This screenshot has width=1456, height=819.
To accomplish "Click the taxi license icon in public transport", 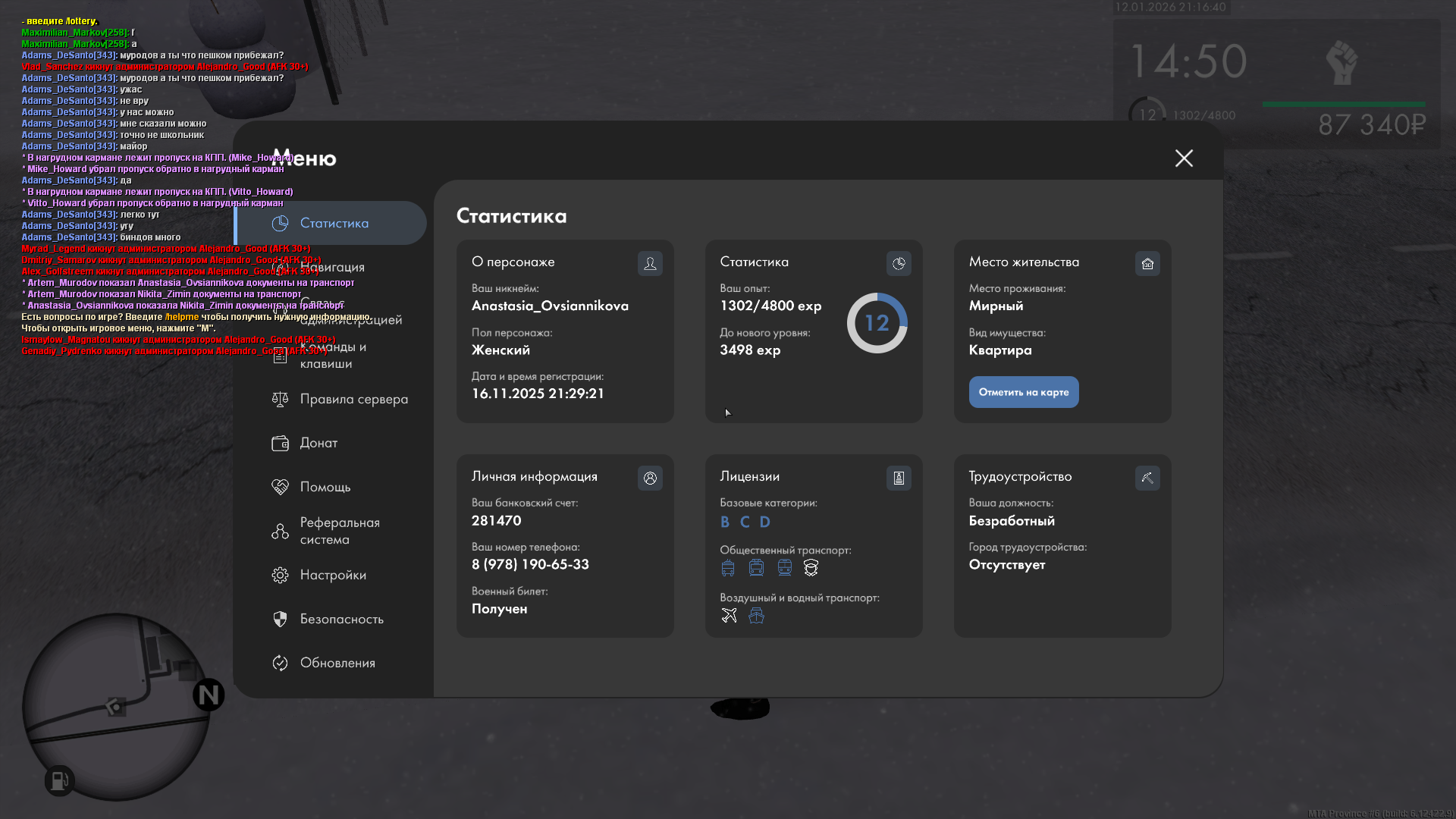I will [x=811, y=567].
